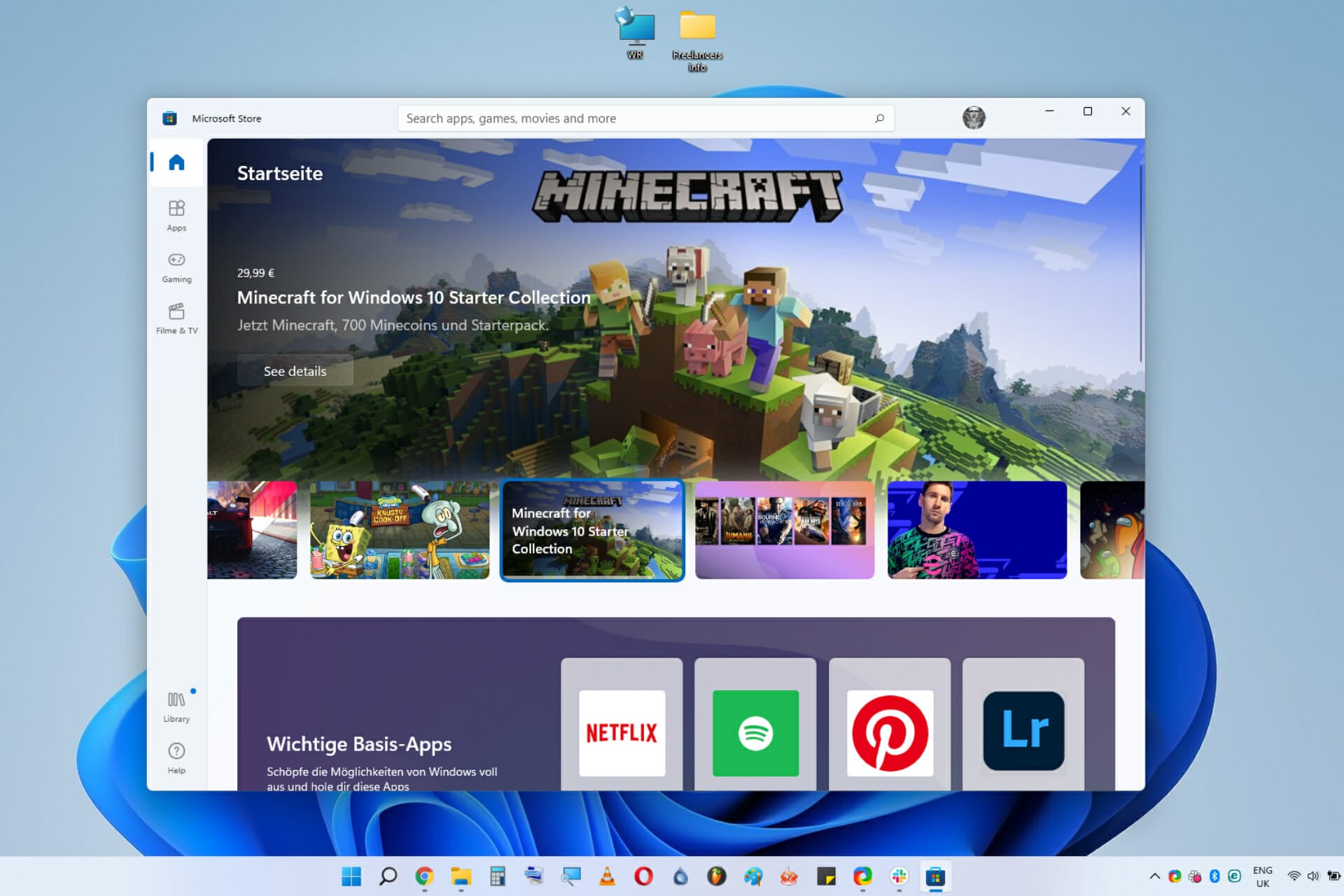Open the ESET icon in the system tray
1344x896 pixels.
[x=1234, y=876]
